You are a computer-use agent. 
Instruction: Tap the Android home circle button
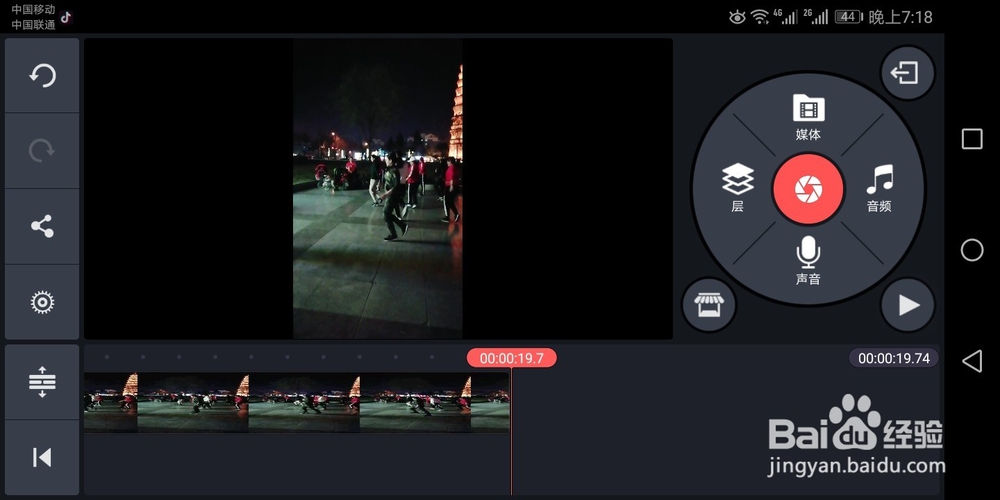[x=971, y=250]
